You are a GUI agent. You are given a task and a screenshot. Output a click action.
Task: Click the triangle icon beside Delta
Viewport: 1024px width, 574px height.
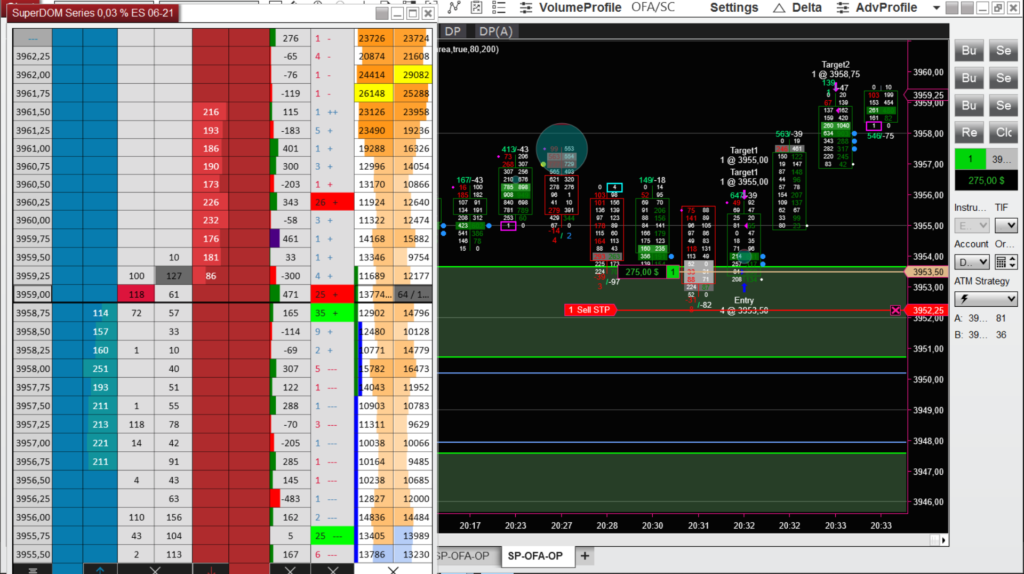pyautogui.click(x=778, y=8)
